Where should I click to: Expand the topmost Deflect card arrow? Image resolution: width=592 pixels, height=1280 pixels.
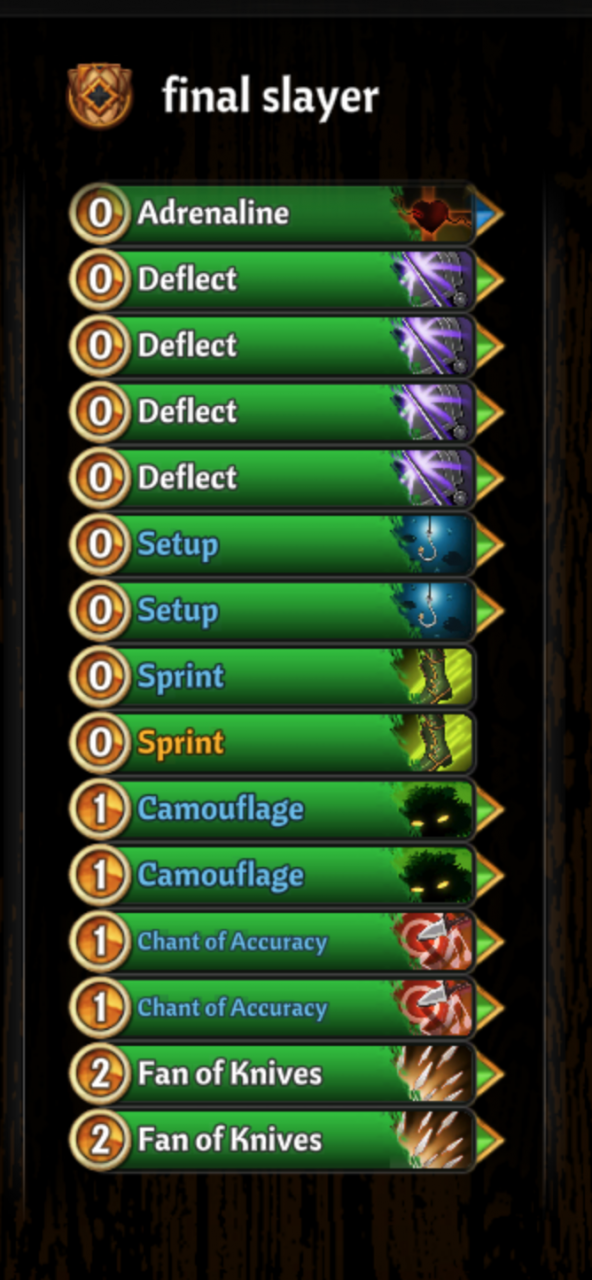(489, 280)
